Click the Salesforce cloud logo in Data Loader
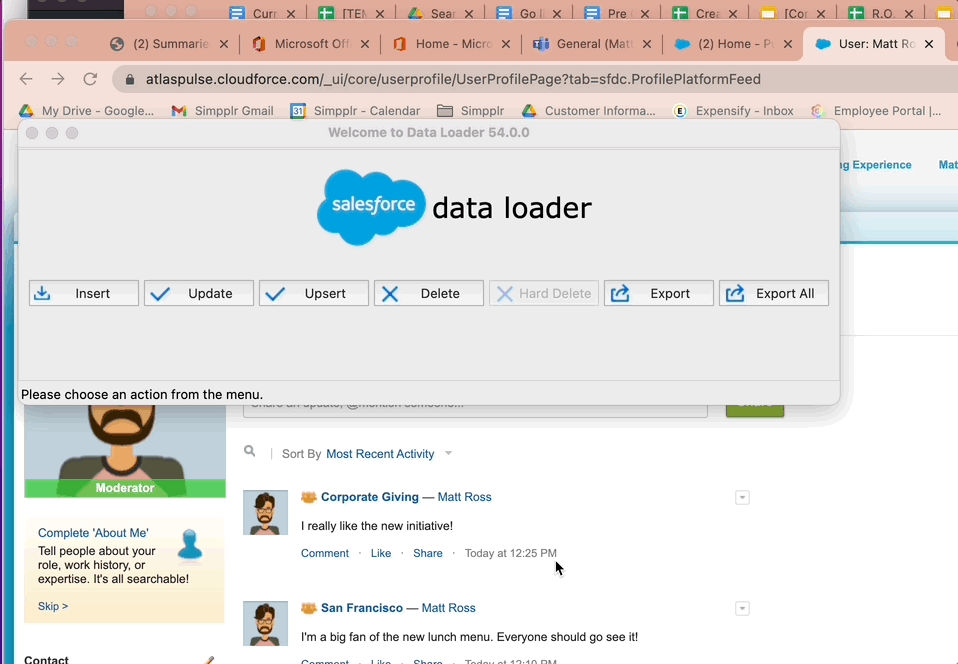Viewport: 958px width, 664px height. coord(371,207)
